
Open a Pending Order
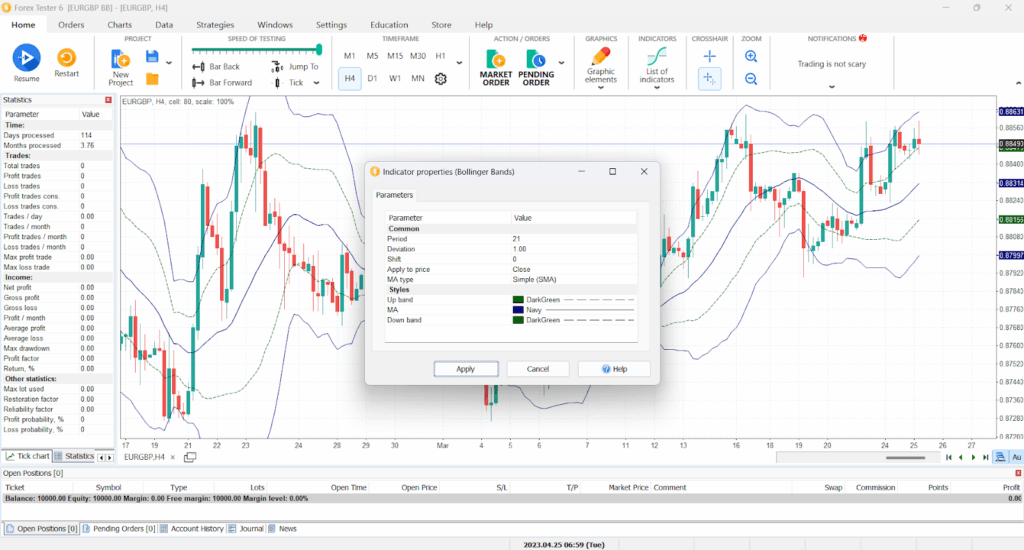tap(536, 67)
